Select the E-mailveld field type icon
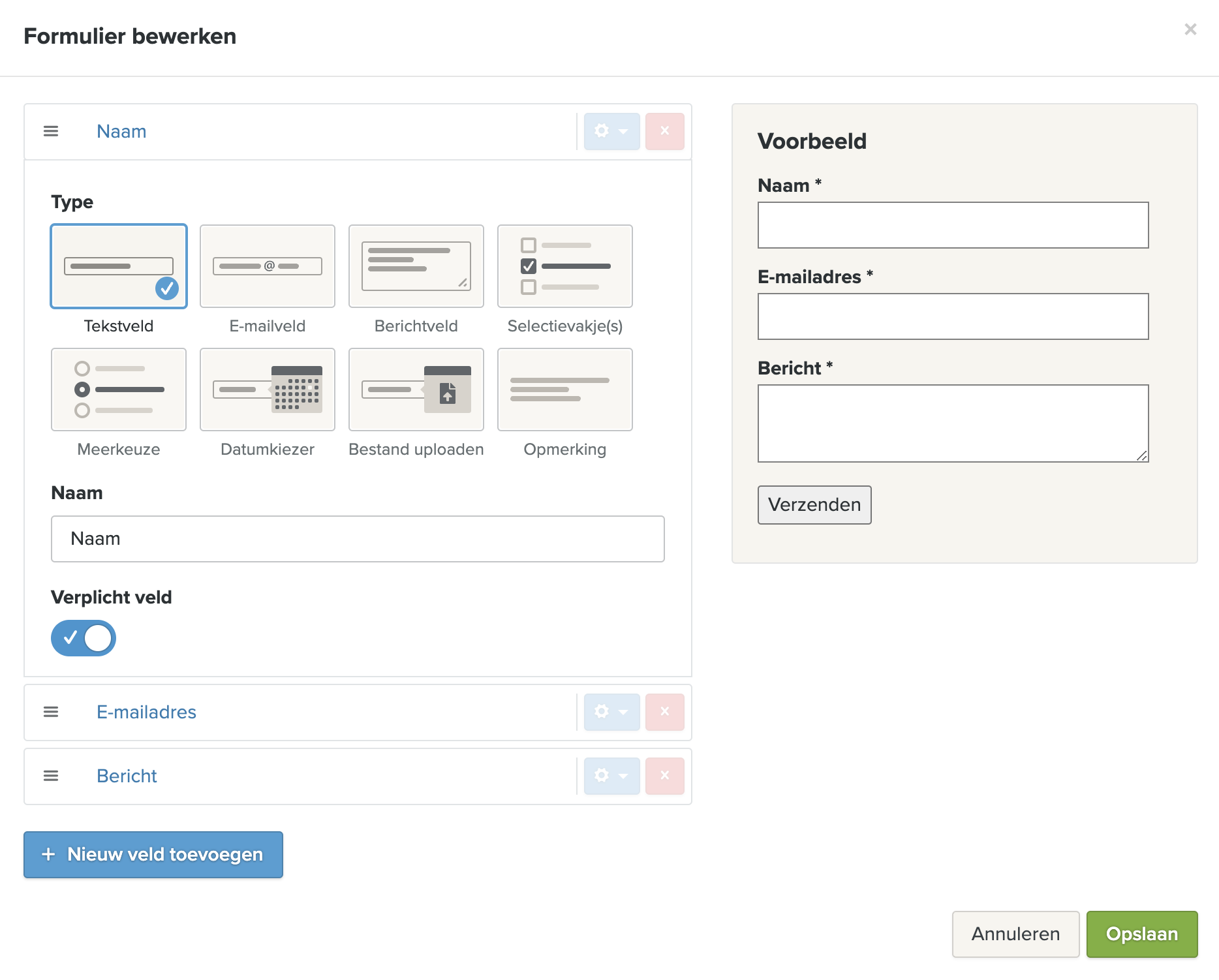The width and height of the screenshot is (1219, 980). pyautogui.click(x=267, y=266)
